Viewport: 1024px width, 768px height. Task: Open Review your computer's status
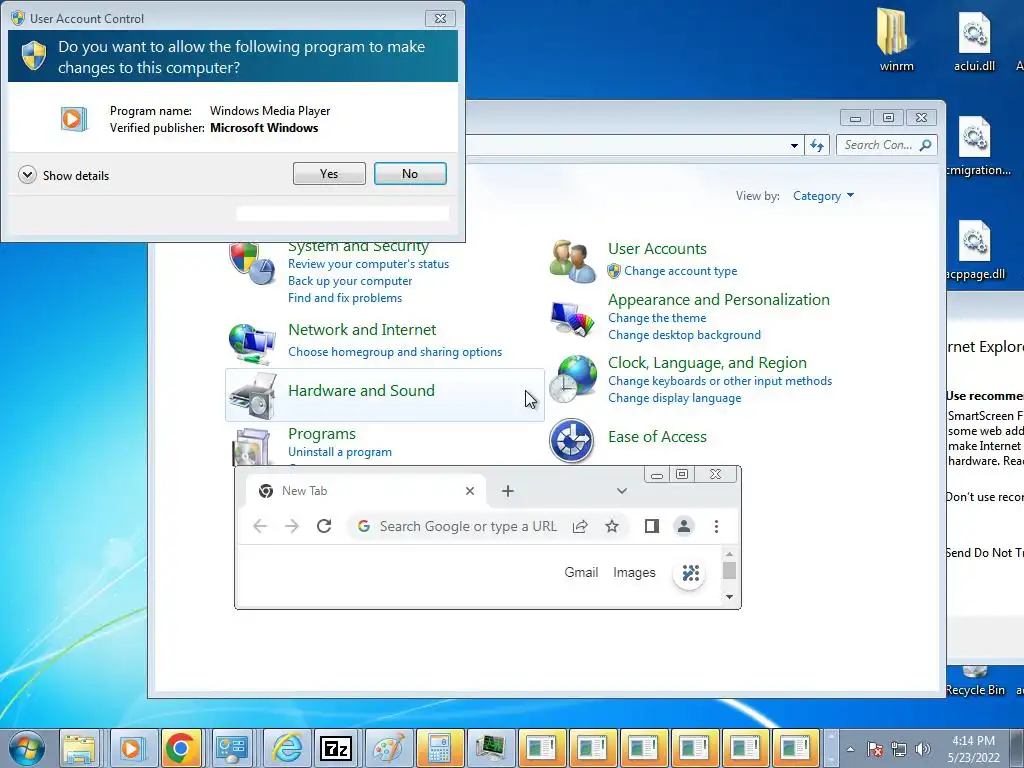pos(368,264)
